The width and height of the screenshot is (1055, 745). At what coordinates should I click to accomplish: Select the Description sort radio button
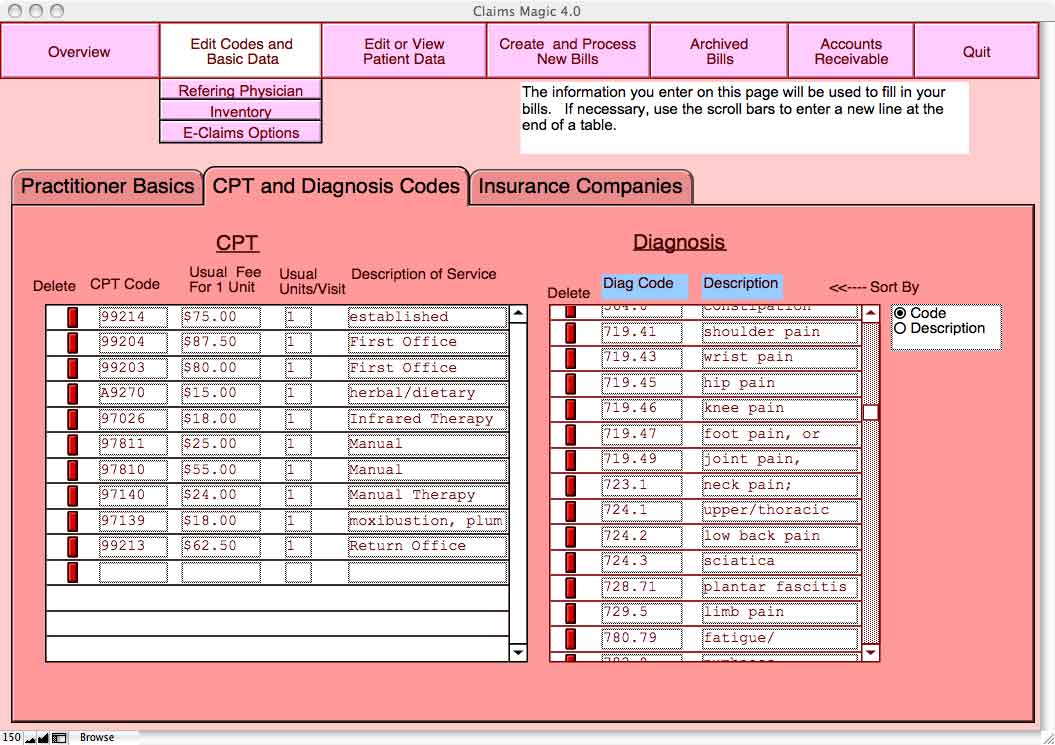click(900, 328)
